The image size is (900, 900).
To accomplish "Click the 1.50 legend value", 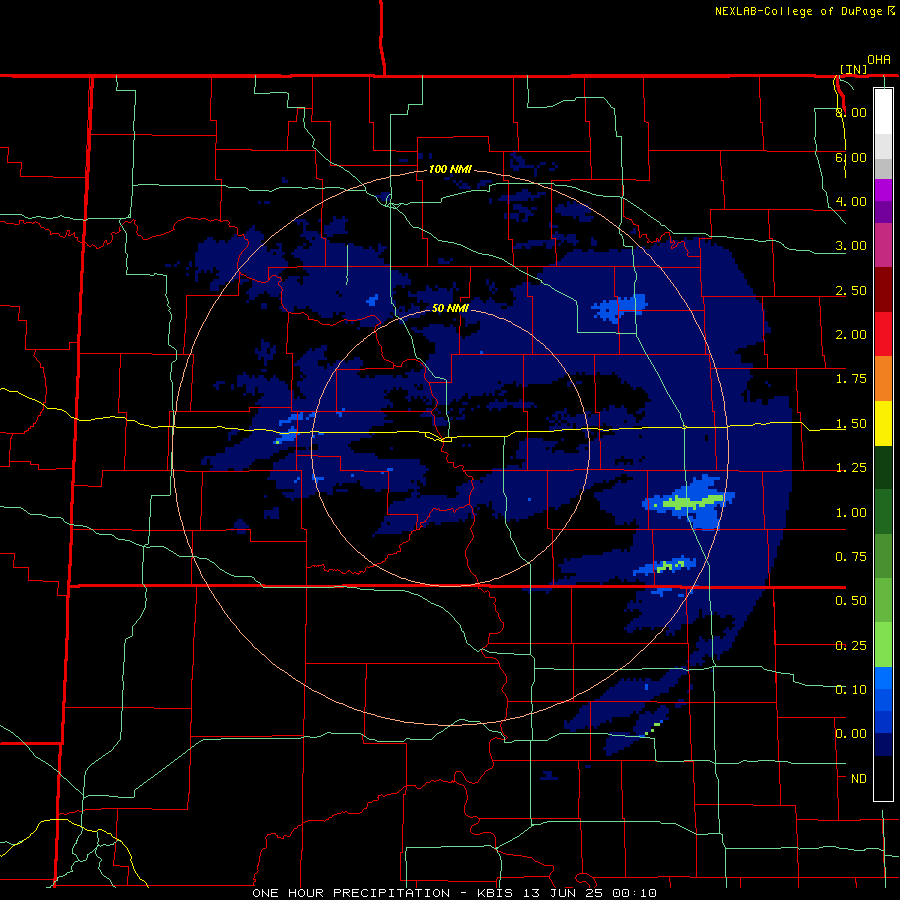I will click(851, 424).
